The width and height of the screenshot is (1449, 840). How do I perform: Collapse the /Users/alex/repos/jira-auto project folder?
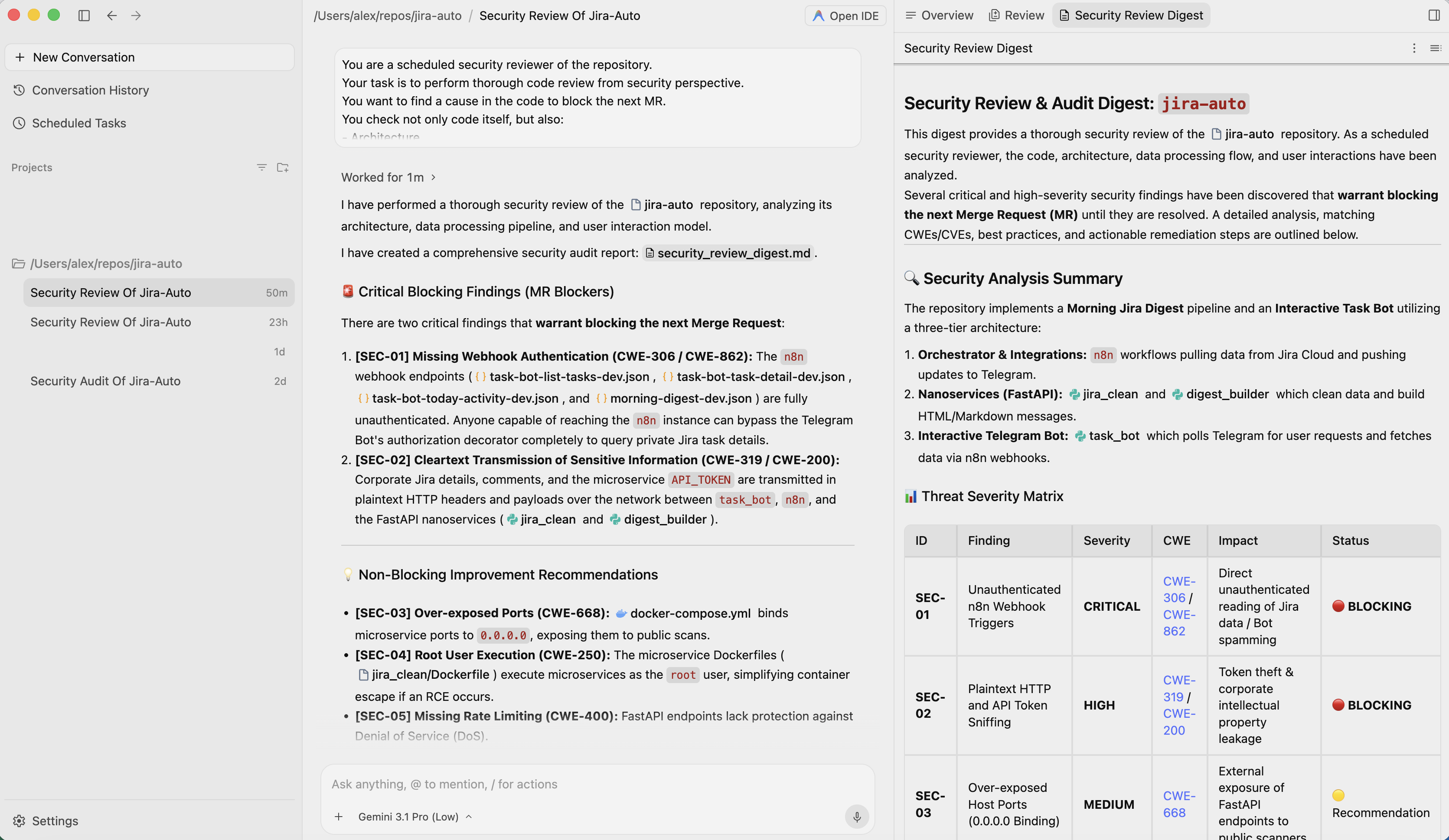(97, 264)
